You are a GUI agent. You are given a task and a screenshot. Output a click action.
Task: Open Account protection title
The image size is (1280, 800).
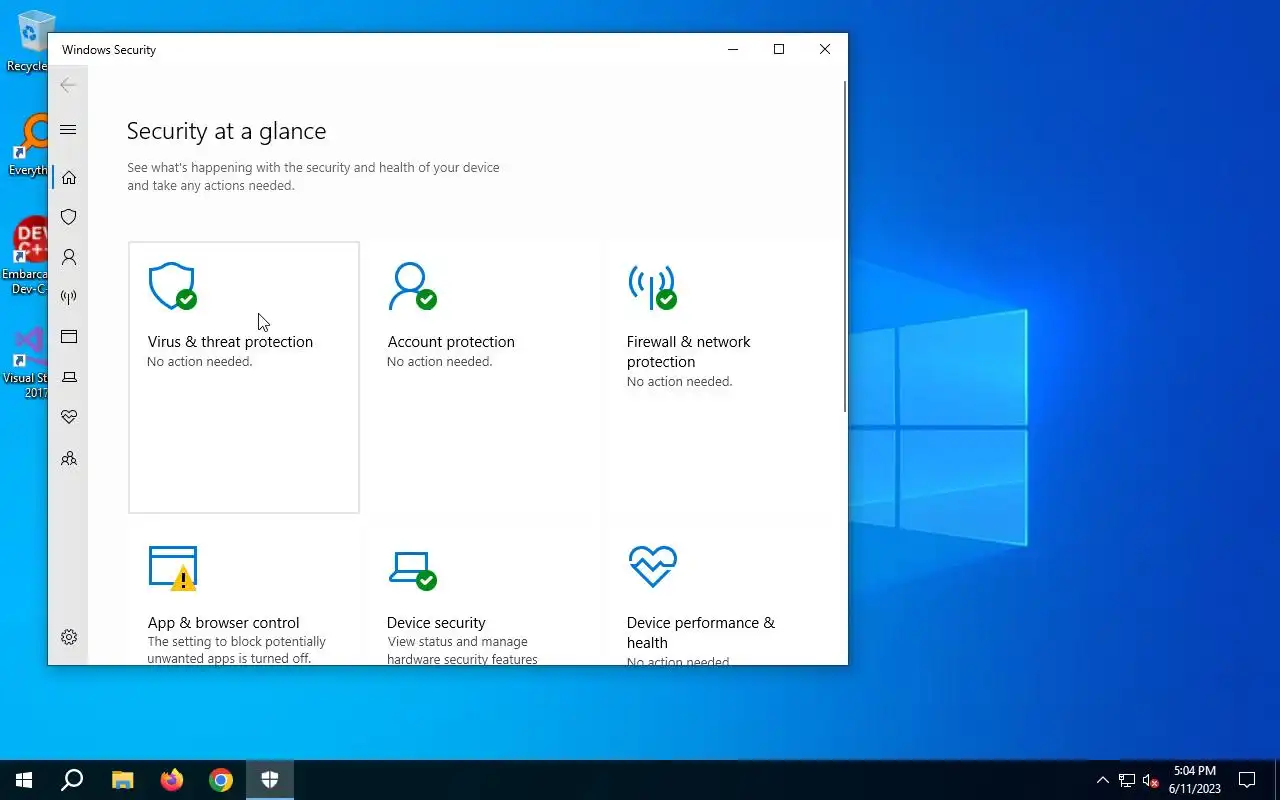(x=451, y=342)
